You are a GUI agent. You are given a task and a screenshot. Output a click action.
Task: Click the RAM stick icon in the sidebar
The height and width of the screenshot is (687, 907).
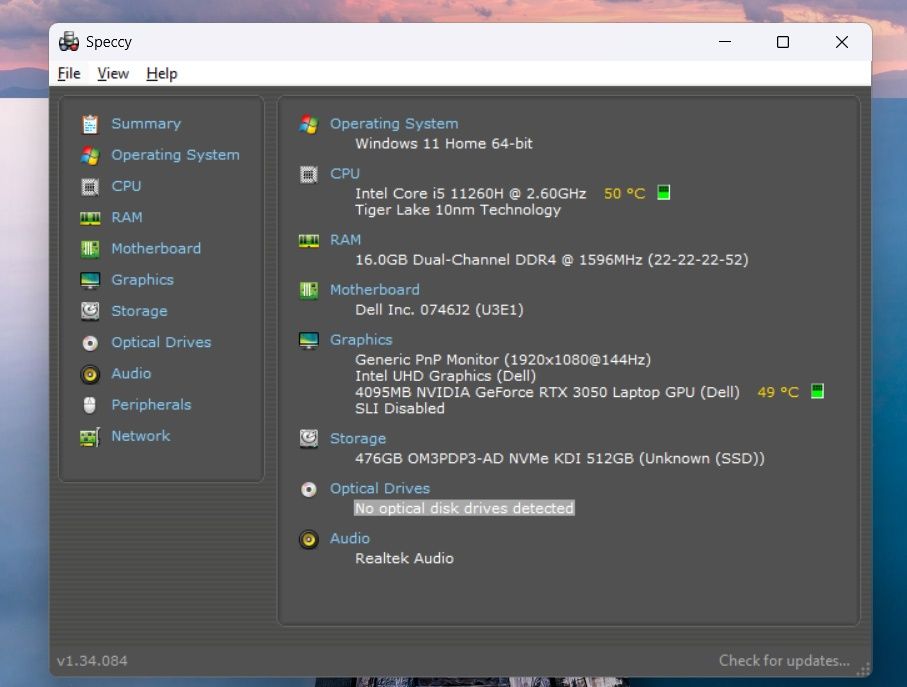click(90, 217)
